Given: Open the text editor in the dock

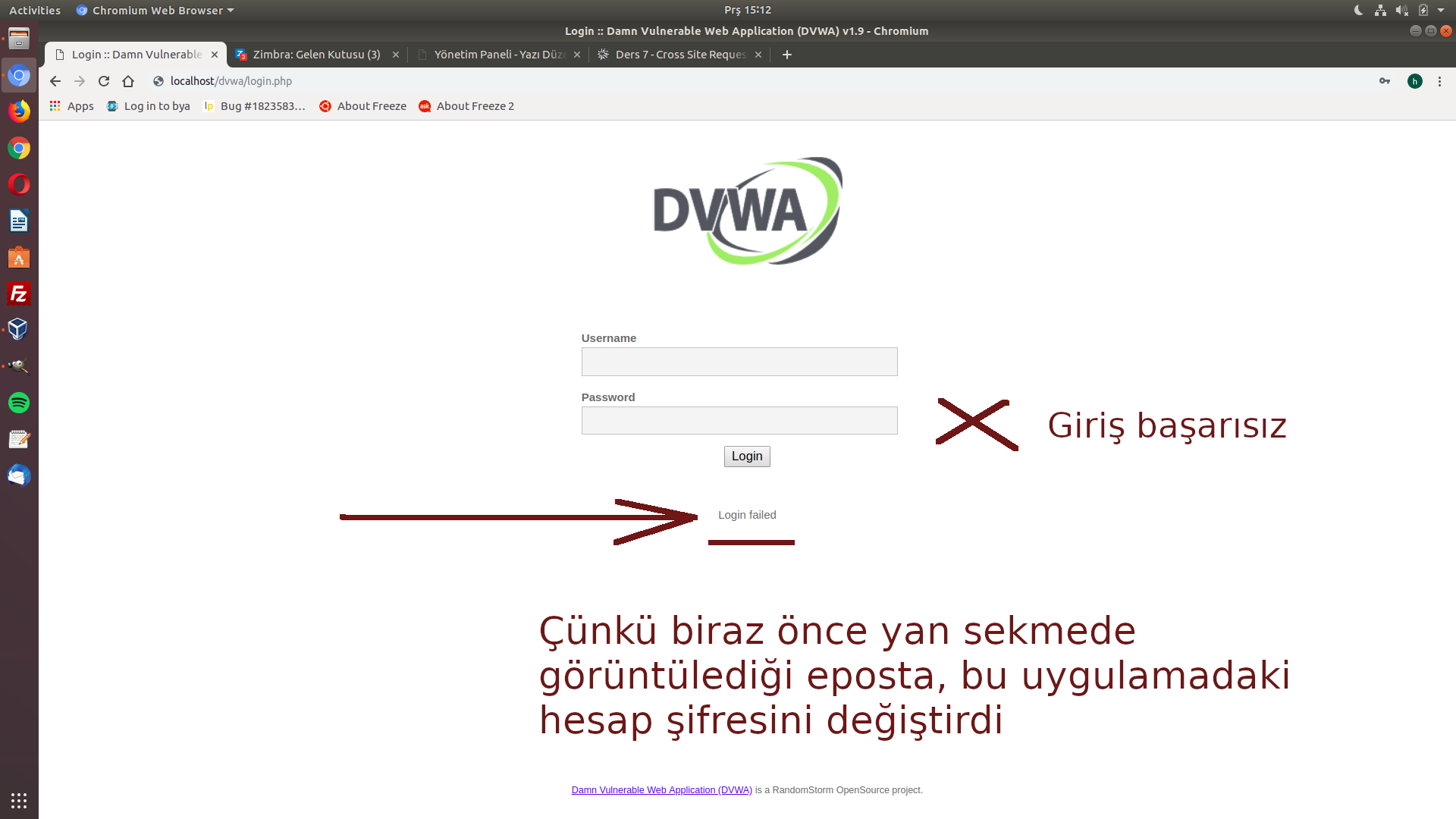Looking at the screenshot, I should (x=19, y=439).
